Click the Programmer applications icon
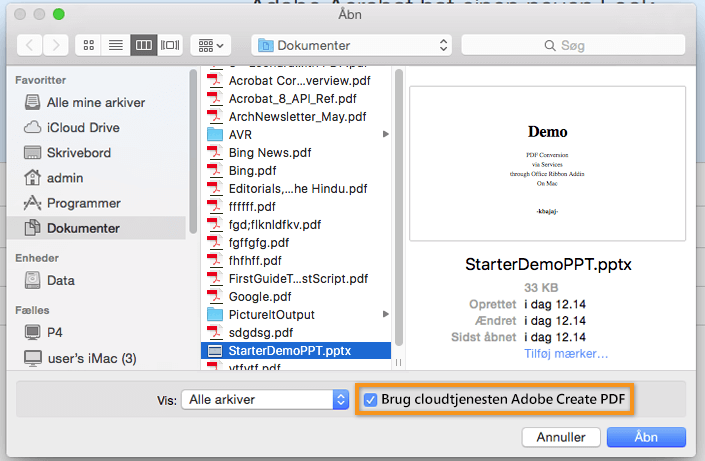Image resolution: width=705 pixels, height=461 pixels. click(32, 203)
